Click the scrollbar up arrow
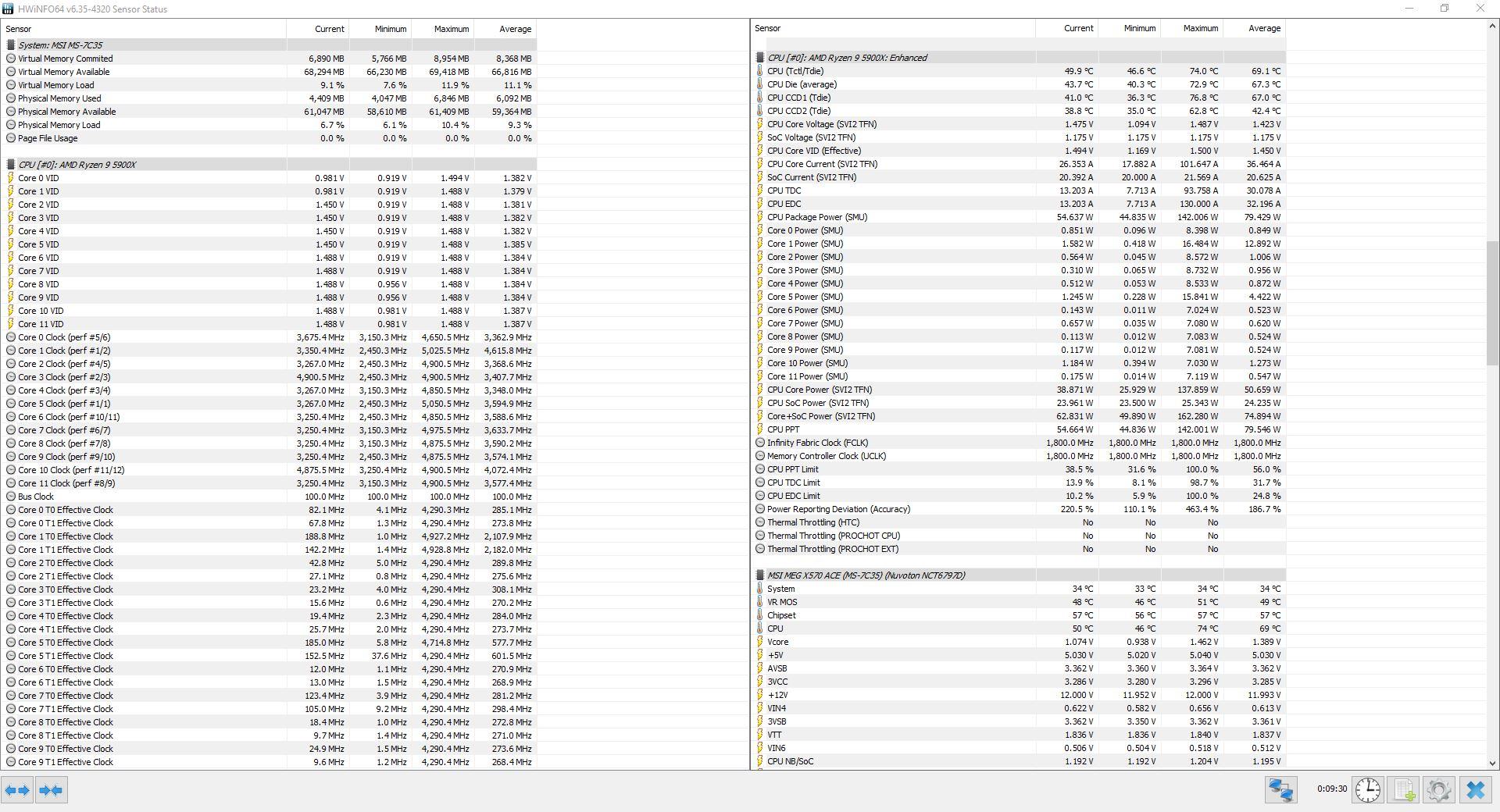1500x812 pixels. (1492, 26)
